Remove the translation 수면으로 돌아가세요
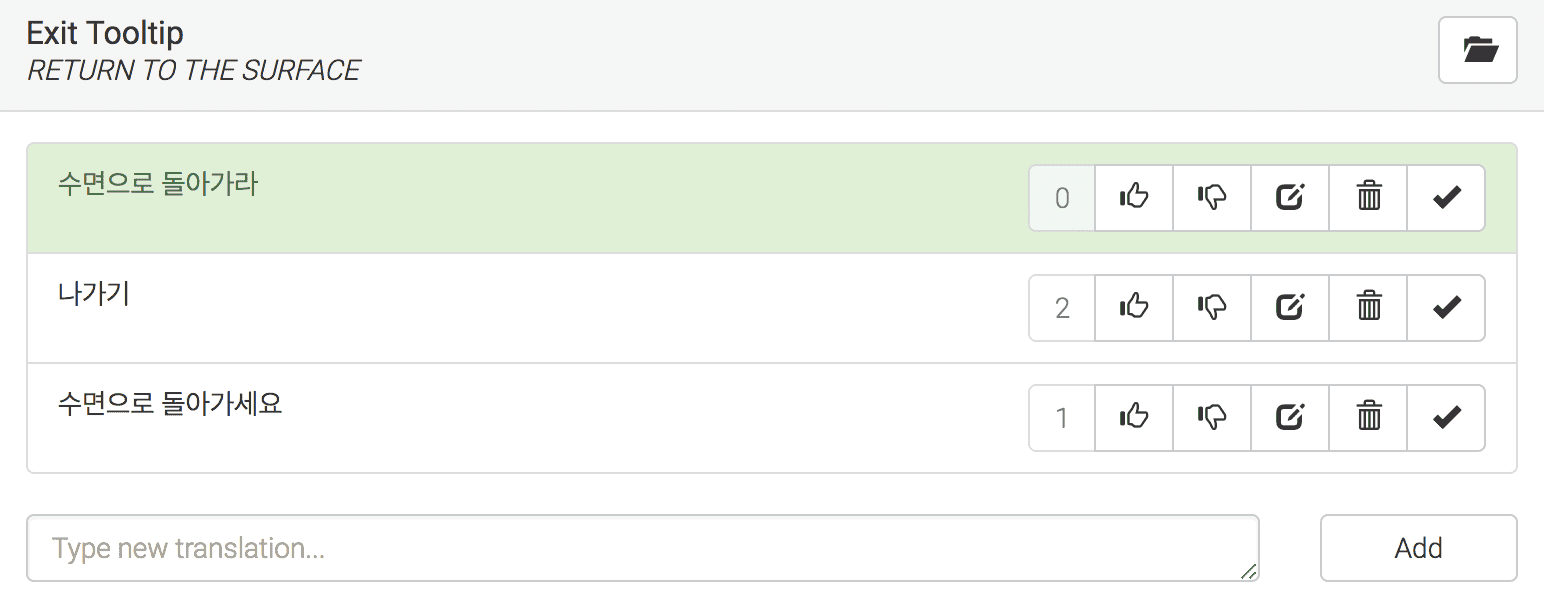Image resolution: width=1544 pixels, height=608 pixels. [1368, 418]
